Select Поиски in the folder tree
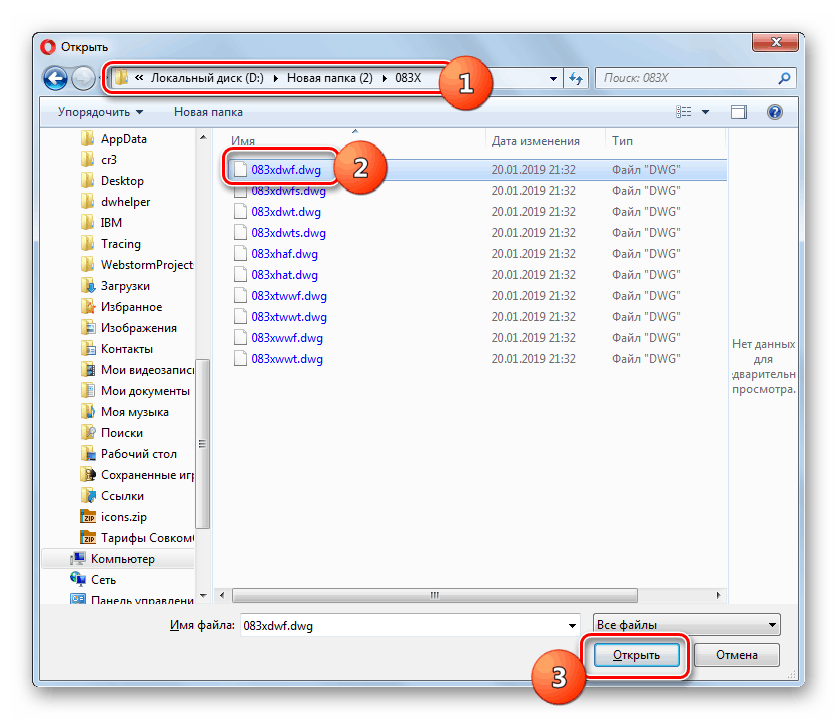 point(122,433)
